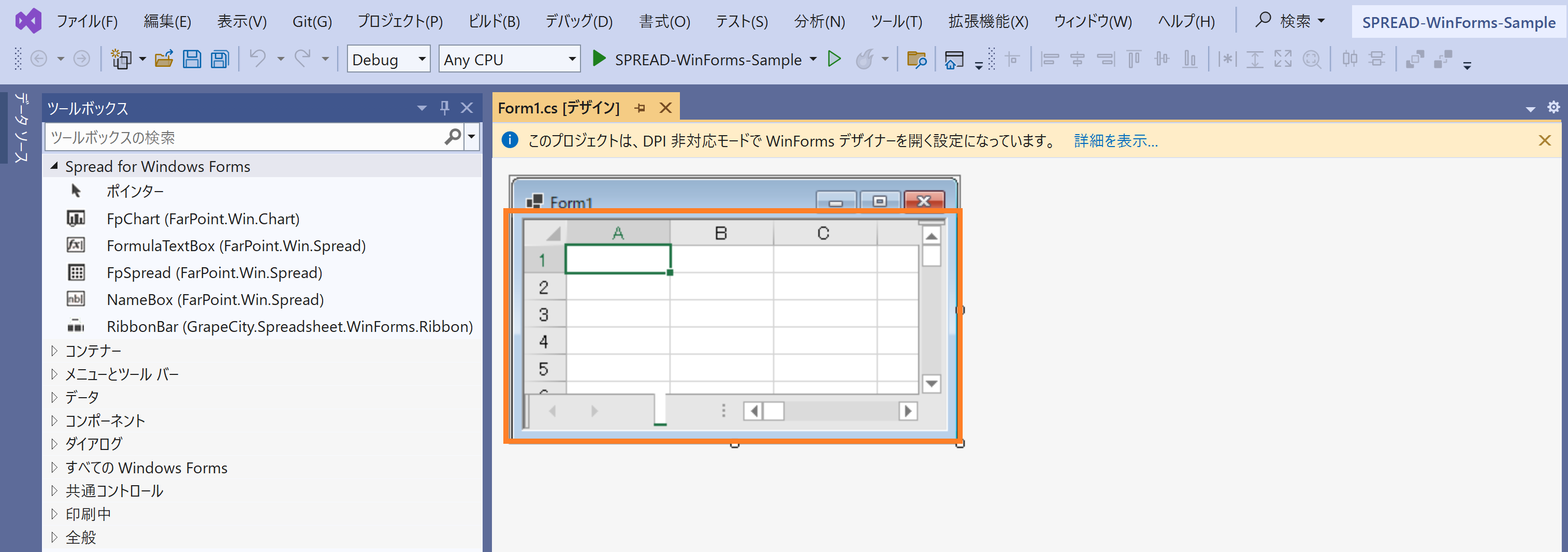The width and height of the screenshot is (1568, 552).
Task: Click the 検索 search button
Action: point(1290,21)
